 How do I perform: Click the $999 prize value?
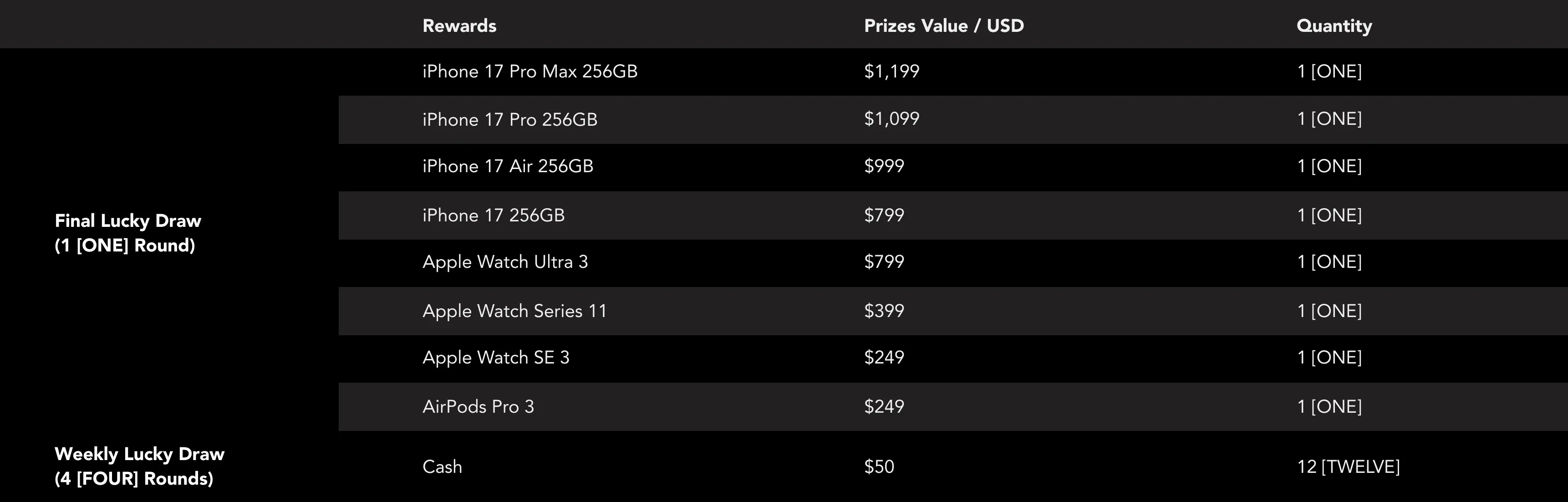pos(884,166)
